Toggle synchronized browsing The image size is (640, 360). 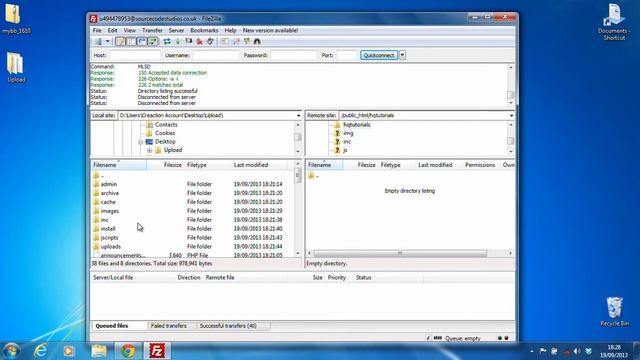click(247, 41)
